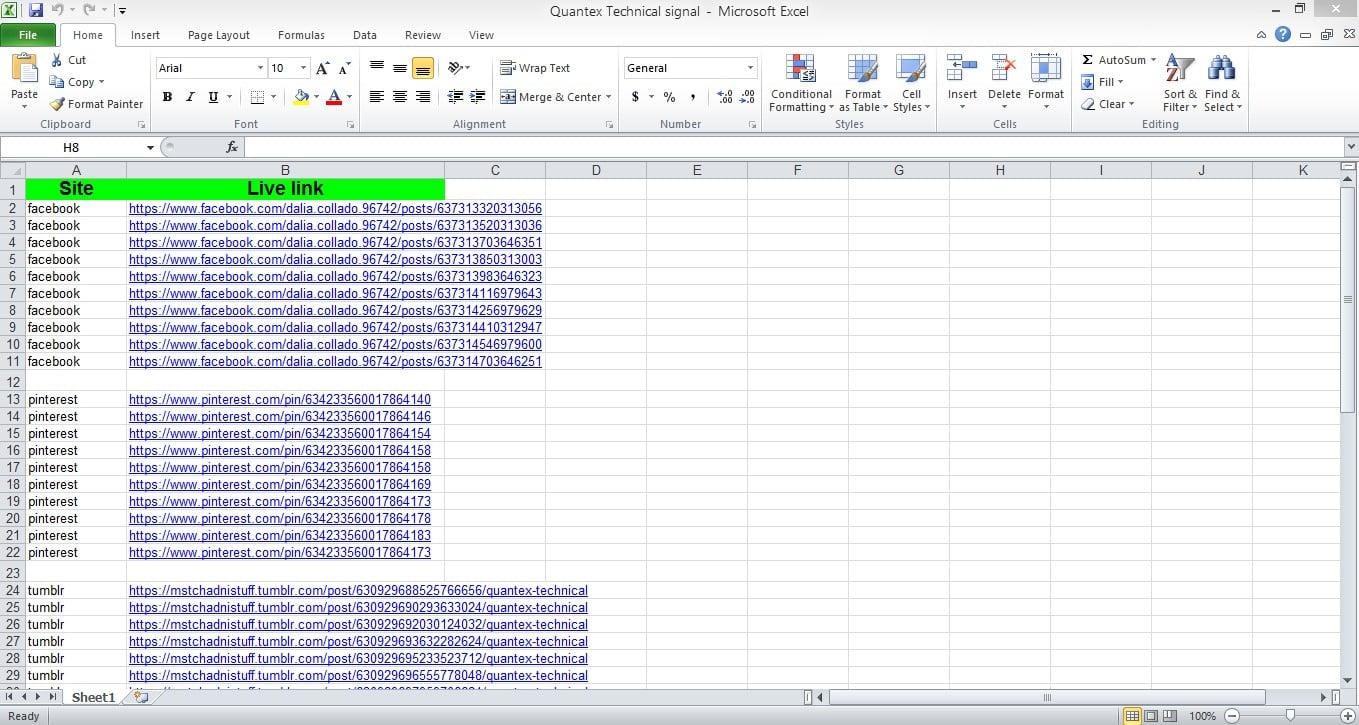Click the Merge & Center icon

pos(508,97)
